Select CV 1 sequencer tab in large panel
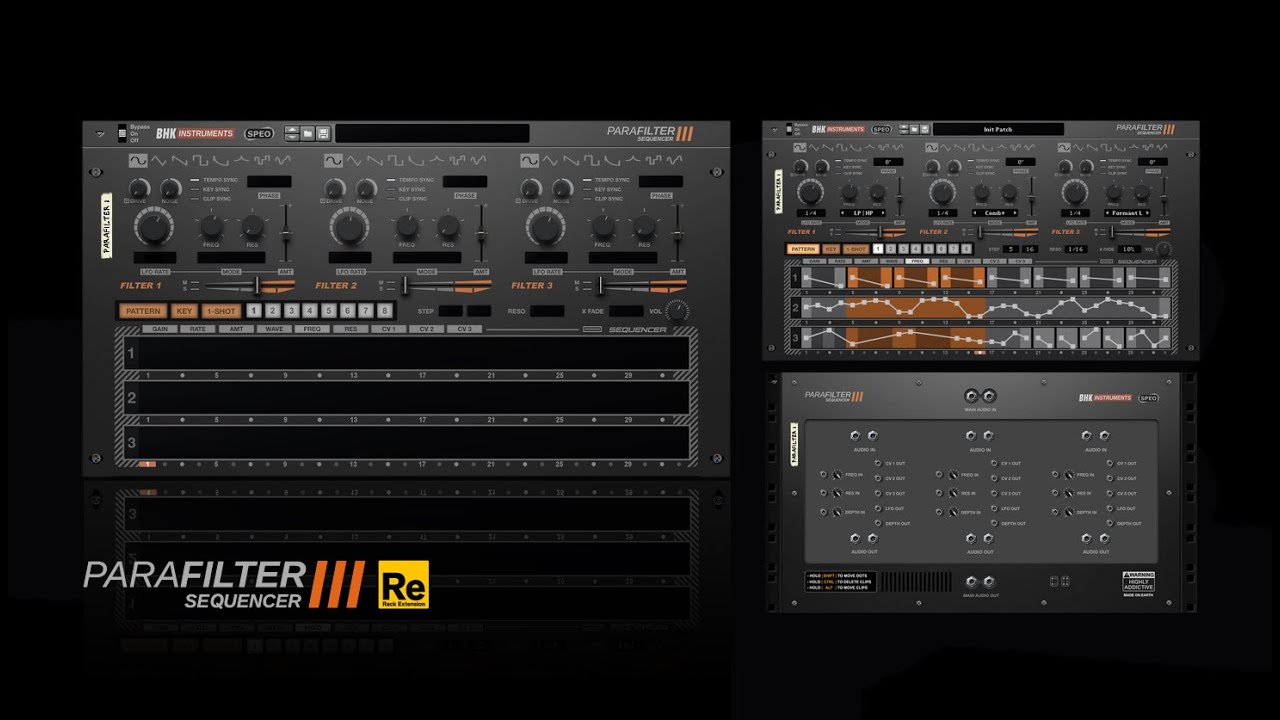 pos(388,329)
